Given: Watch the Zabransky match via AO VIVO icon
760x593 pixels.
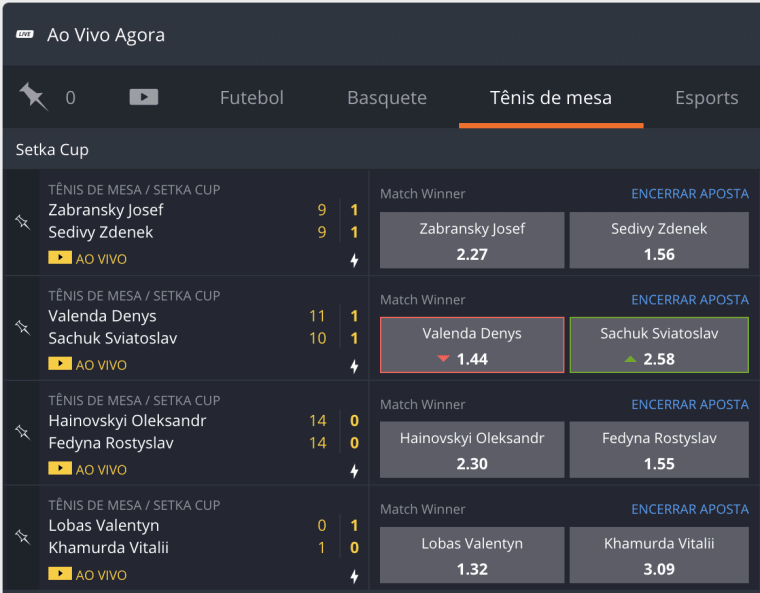Looking at the screenshot, I should (60, 257).
